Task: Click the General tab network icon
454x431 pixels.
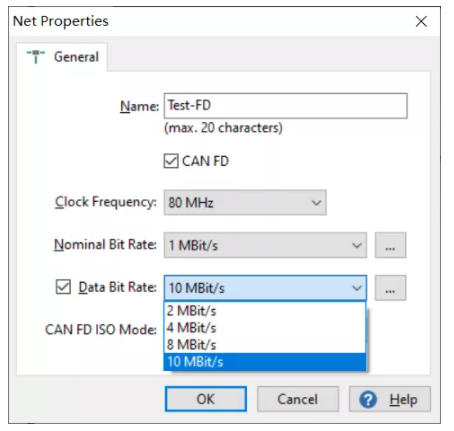Action: [x=36, y=56]
